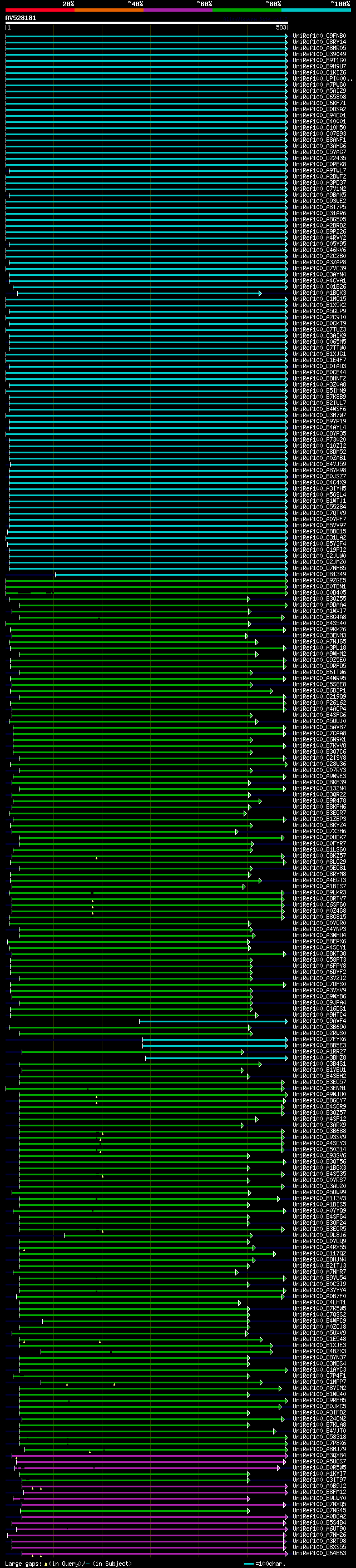Select hit label UniRef100_C0PEK8

[x=319, y=164]
